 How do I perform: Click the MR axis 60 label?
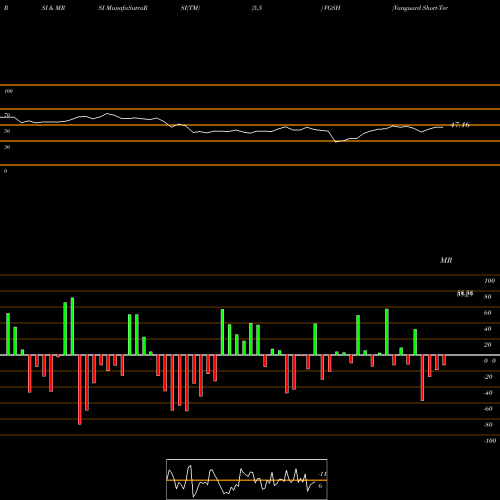point(488,313)
